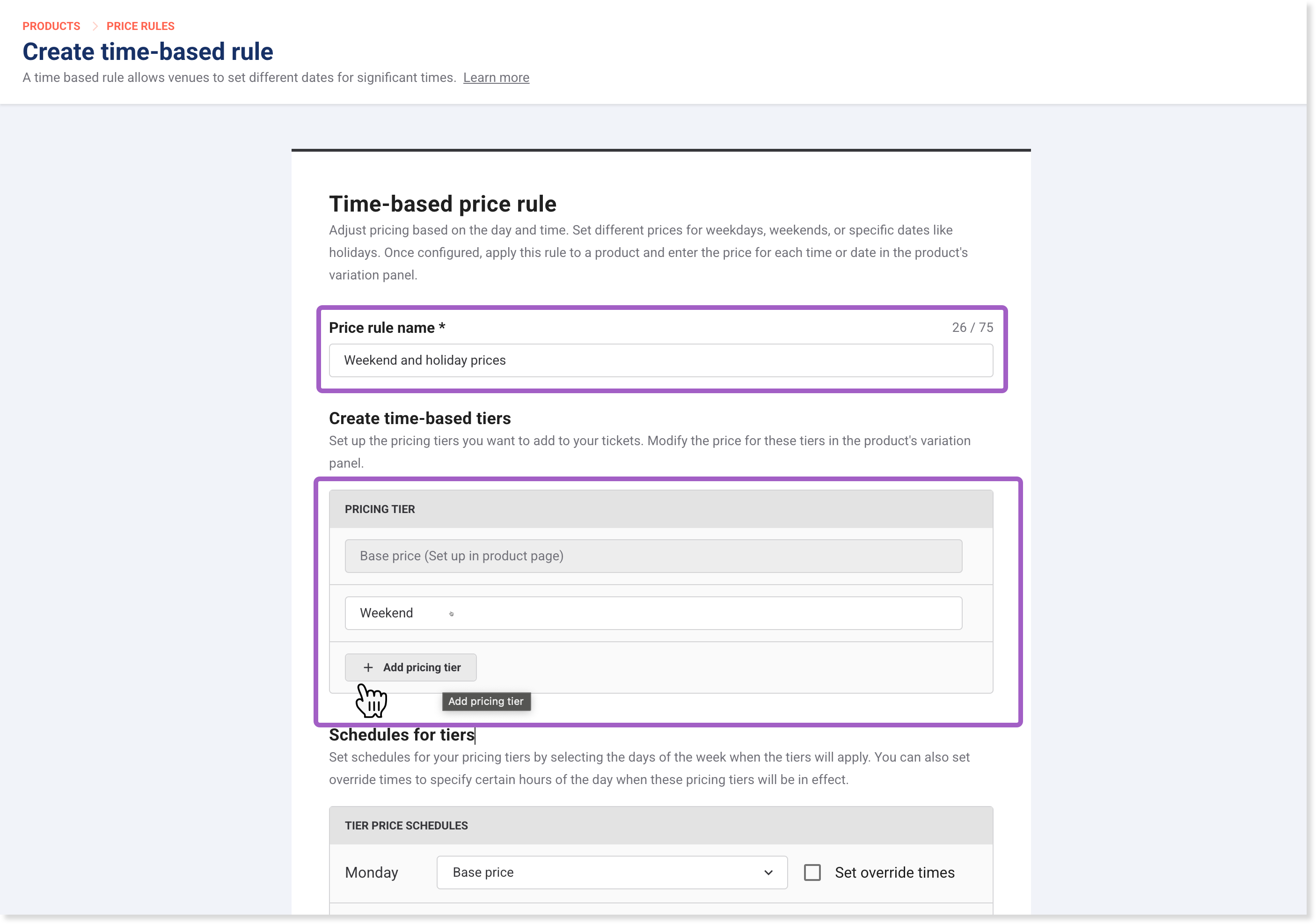Click the TIER PRICE SCHEDULES header
This screenshot has height=924, width=1316.
tap(661, 825)
